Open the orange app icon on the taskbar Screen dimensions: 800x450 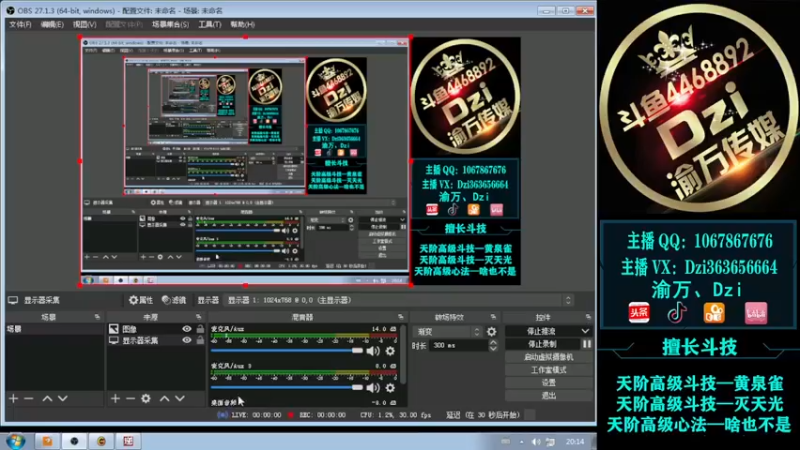coord(47,441)
